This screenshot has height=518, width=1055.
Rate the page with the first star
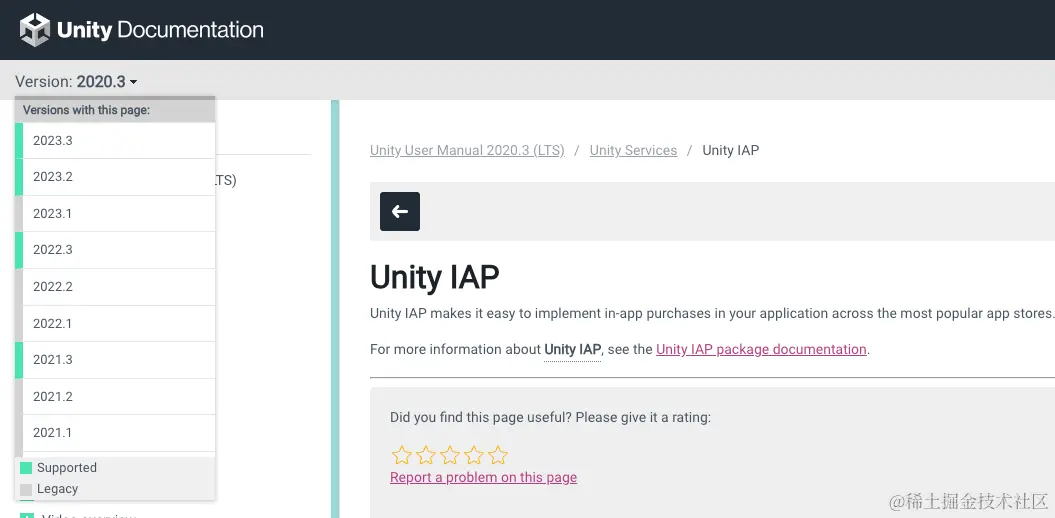coord(402,455)
